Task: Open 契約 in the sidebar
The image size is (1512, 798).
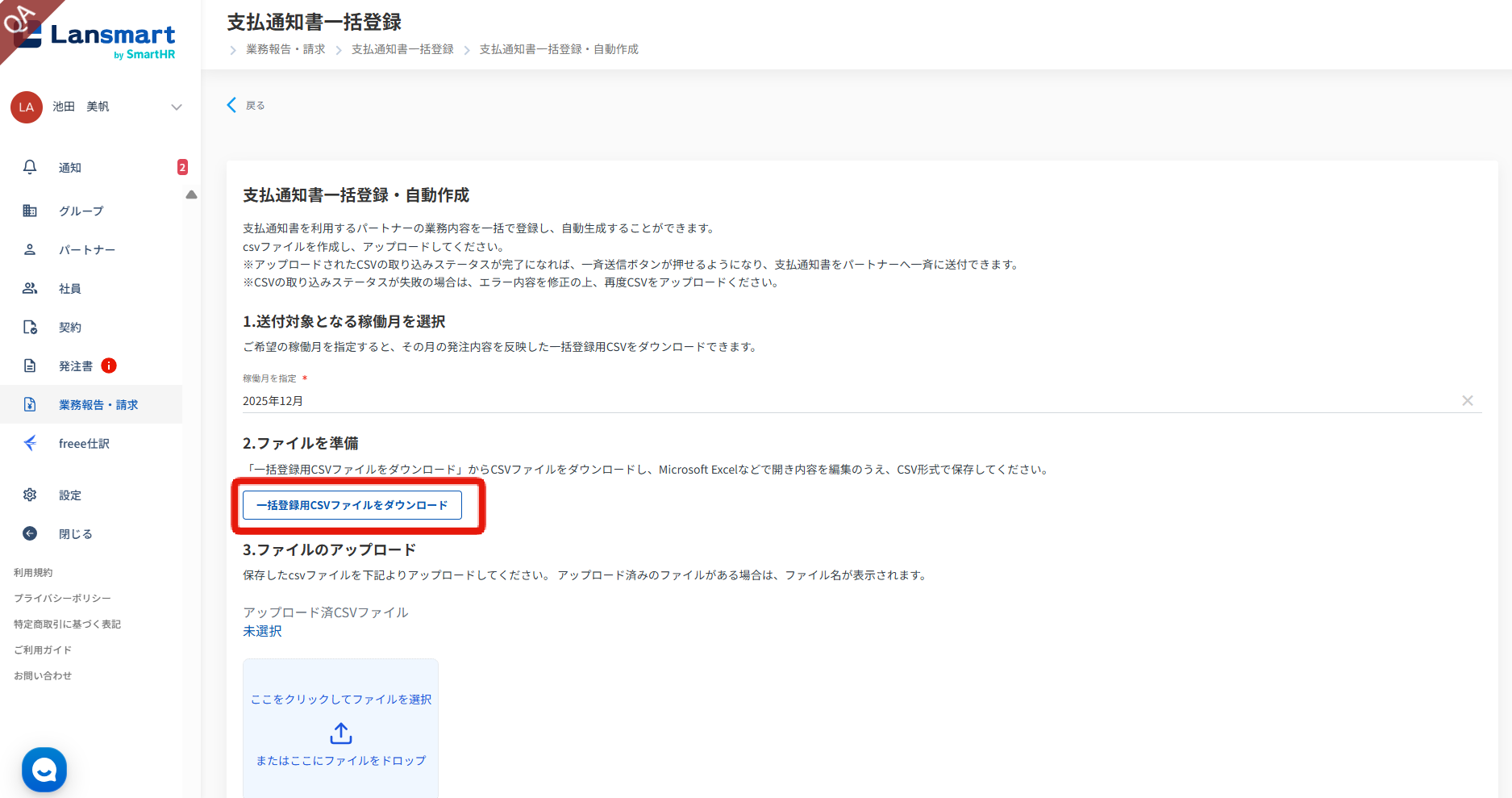Action: click(70, 328)
